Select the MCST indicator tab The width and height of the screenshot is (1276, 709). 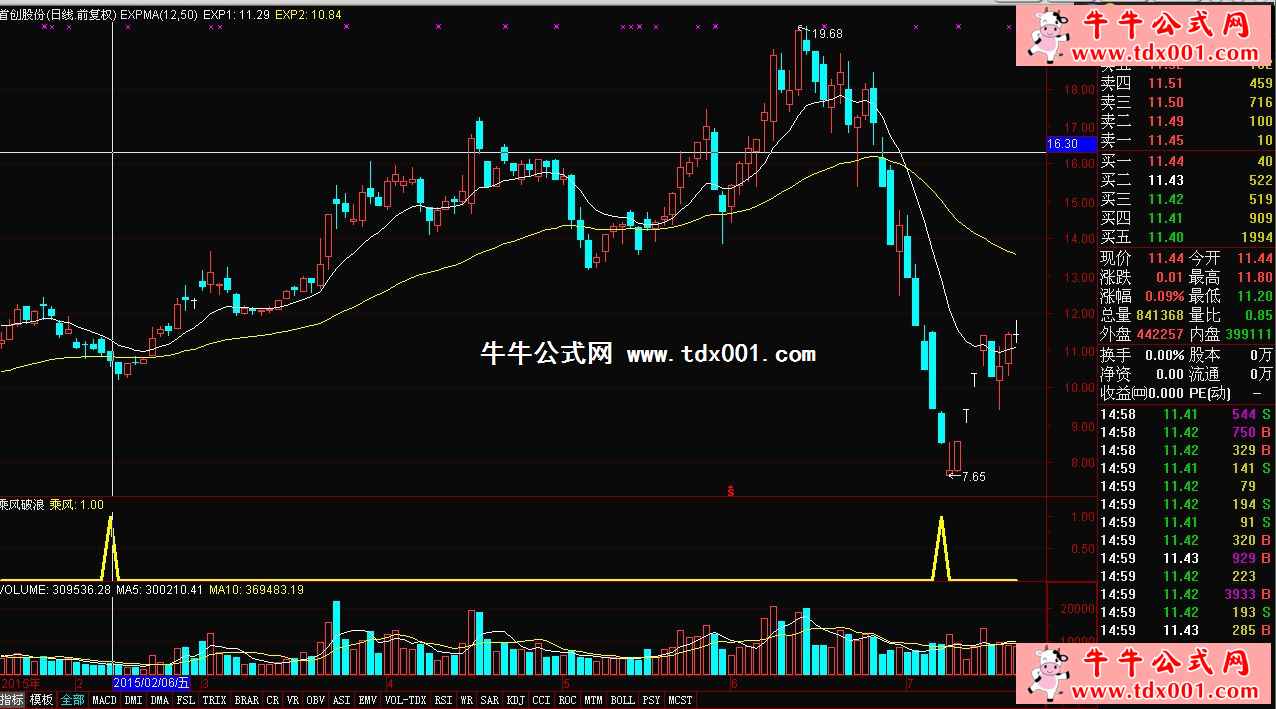(680, 701)
